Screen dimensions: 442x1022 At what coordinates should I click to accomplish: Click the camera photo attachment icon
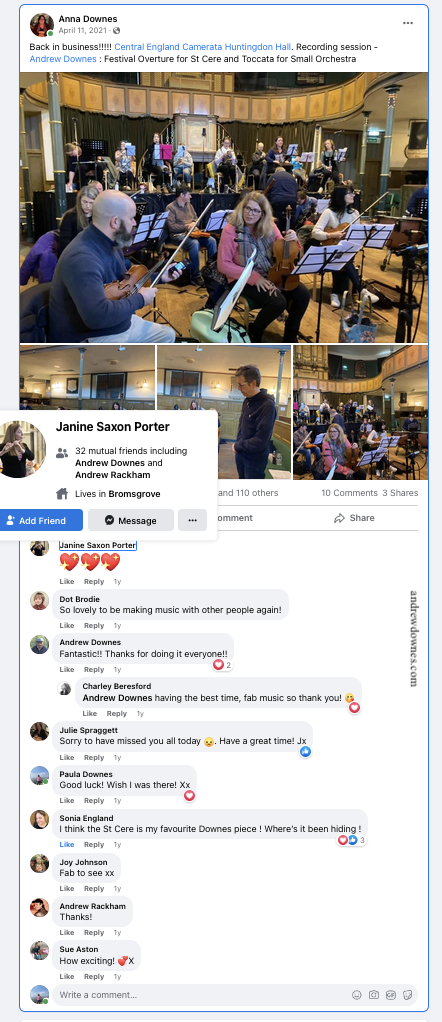coord(374,995)
